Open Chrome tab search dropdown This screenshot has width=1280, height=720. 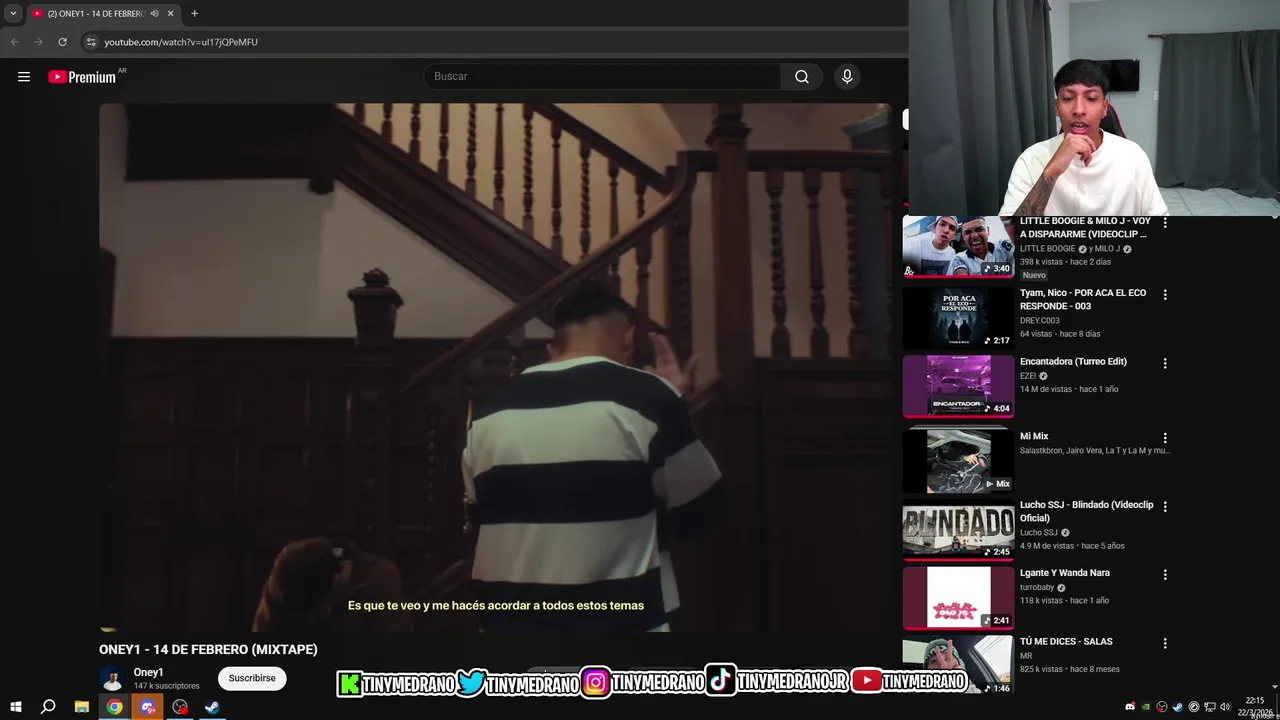tap(13, 13)
